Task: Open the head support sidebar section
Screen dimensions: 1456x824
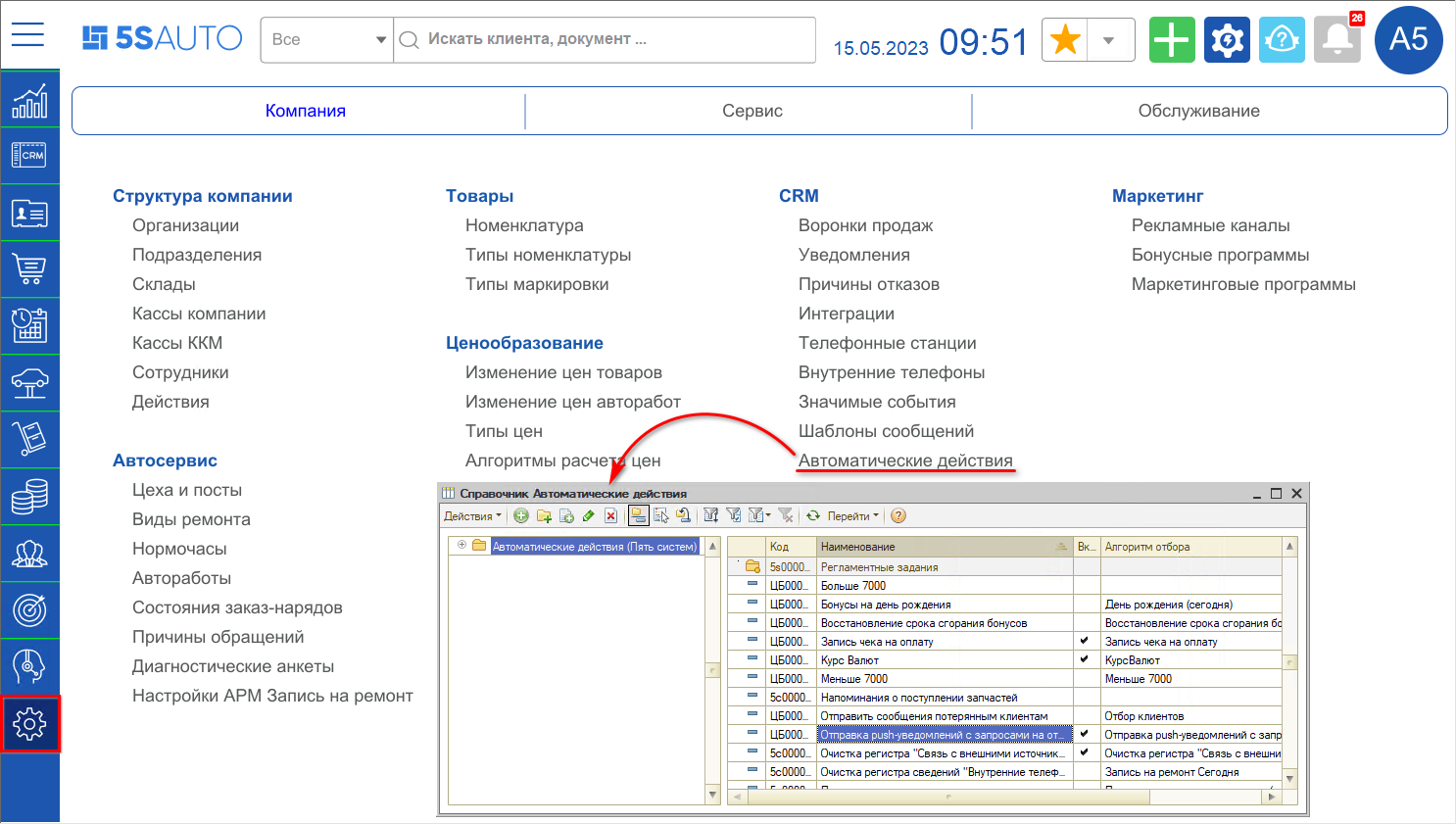Action: 29,667
